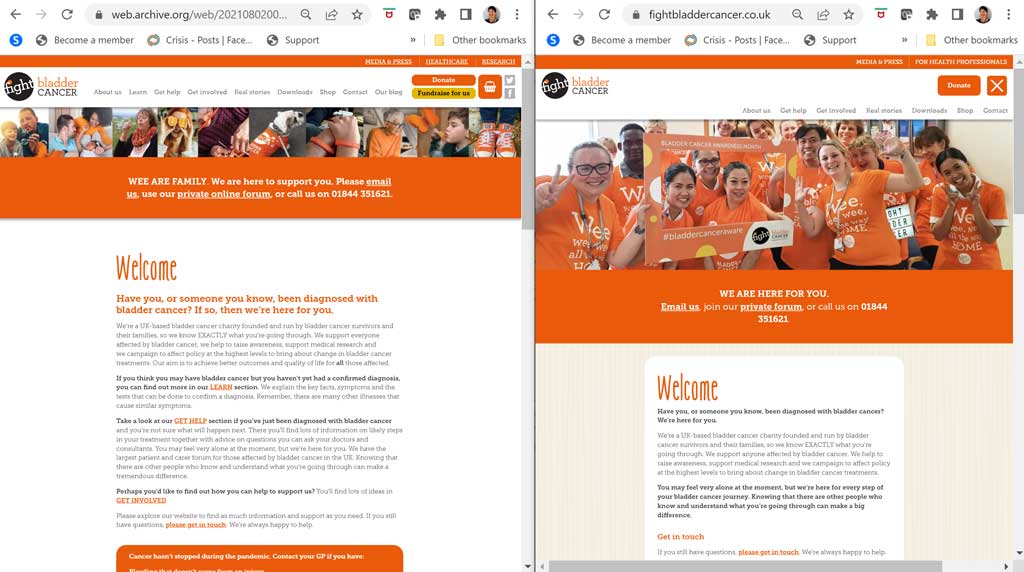Click Fight Bladder Cancer logo on live site
The height and width of the screenshot is (572, 1024).
pyautogui.click(x=575, y=86)
